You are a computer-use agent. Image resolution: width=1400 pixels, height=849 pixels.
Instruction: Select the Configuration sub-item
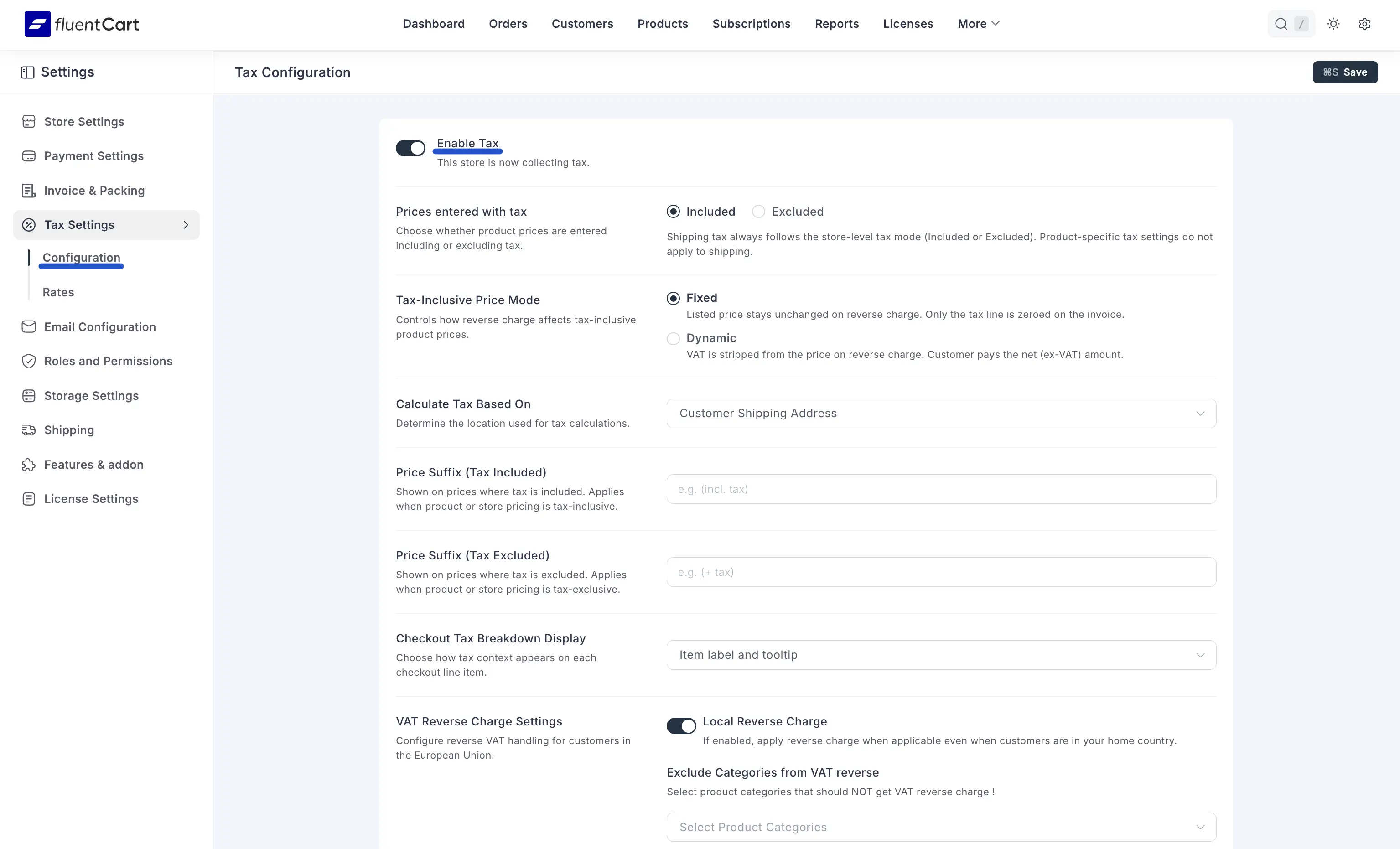(81, 258)
